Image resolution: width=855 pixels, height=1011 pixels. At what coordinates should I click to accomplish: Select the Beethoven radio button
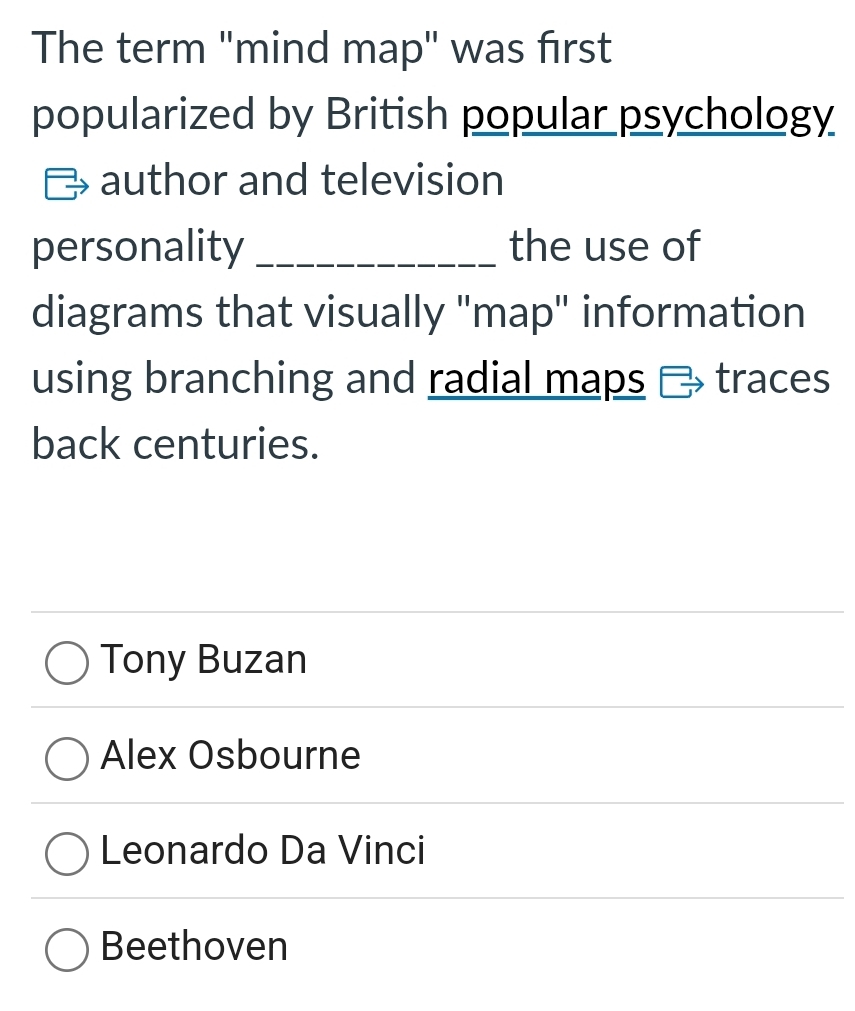click(65, 950)
